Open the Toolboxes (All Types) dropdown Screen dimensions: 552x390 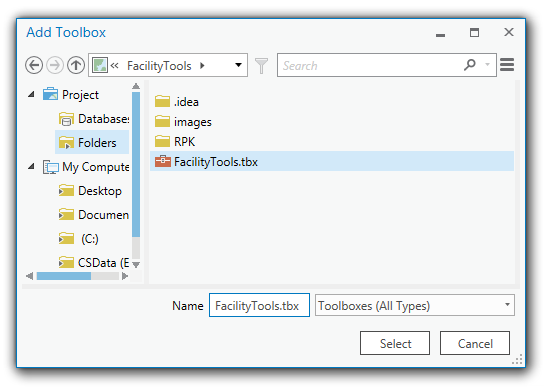tap(415, 305)
